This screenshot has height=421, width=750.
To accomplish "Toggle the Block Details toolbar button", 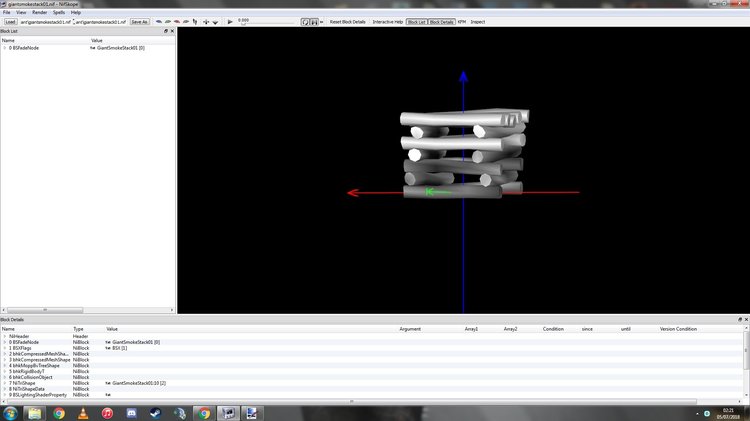I will coord(441,22).
